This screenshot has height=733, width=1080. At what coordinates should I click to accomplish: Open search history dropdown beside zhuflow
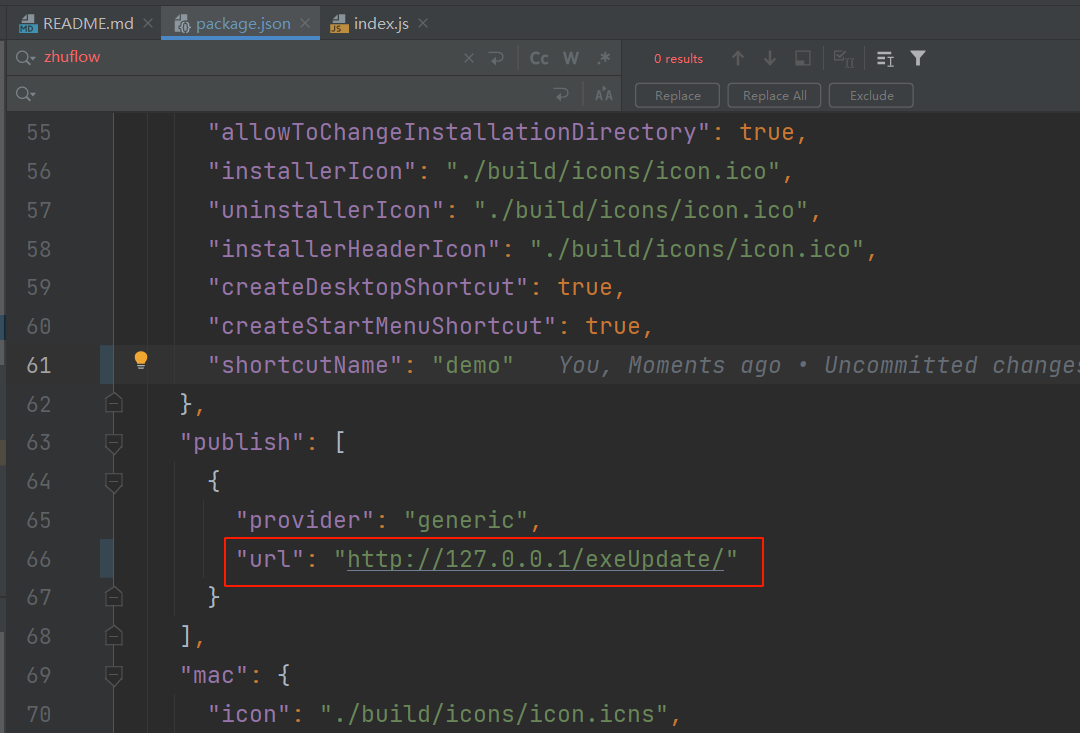pos(26,58)
